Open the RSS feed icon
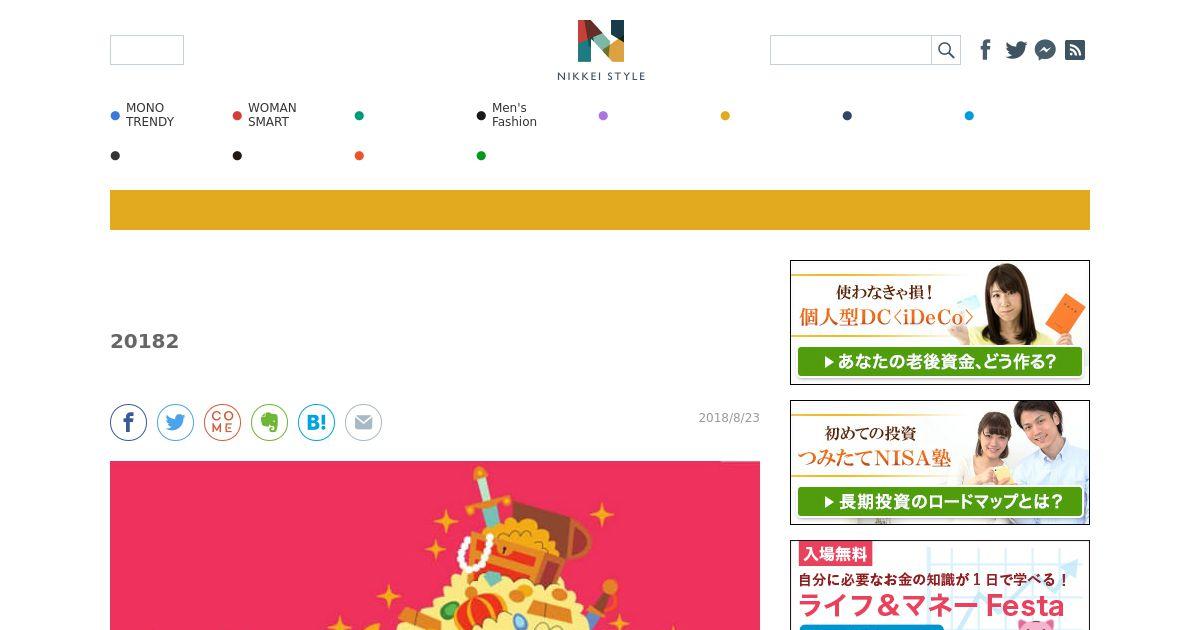 click(x=1075, y=50)
